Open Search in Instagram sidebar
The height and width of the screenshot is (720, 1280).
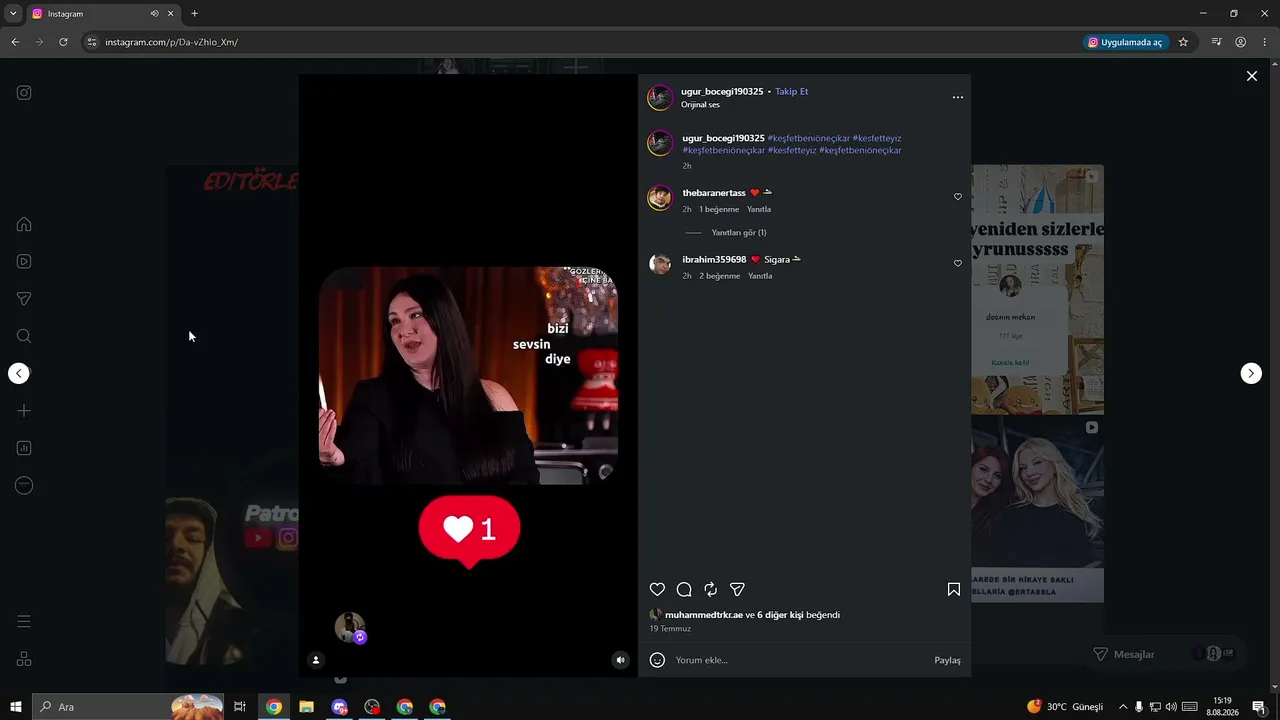(24, 336)
